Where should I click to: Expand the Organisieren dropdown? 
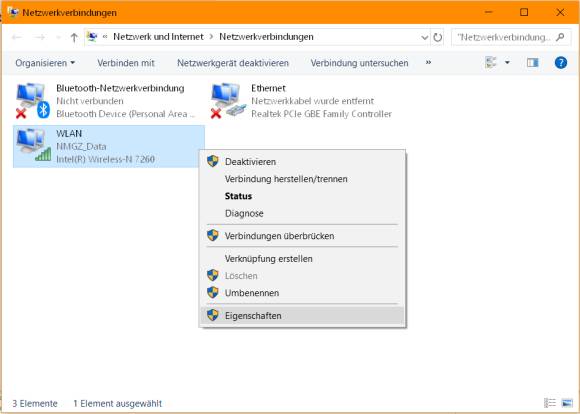pos(45,63)
